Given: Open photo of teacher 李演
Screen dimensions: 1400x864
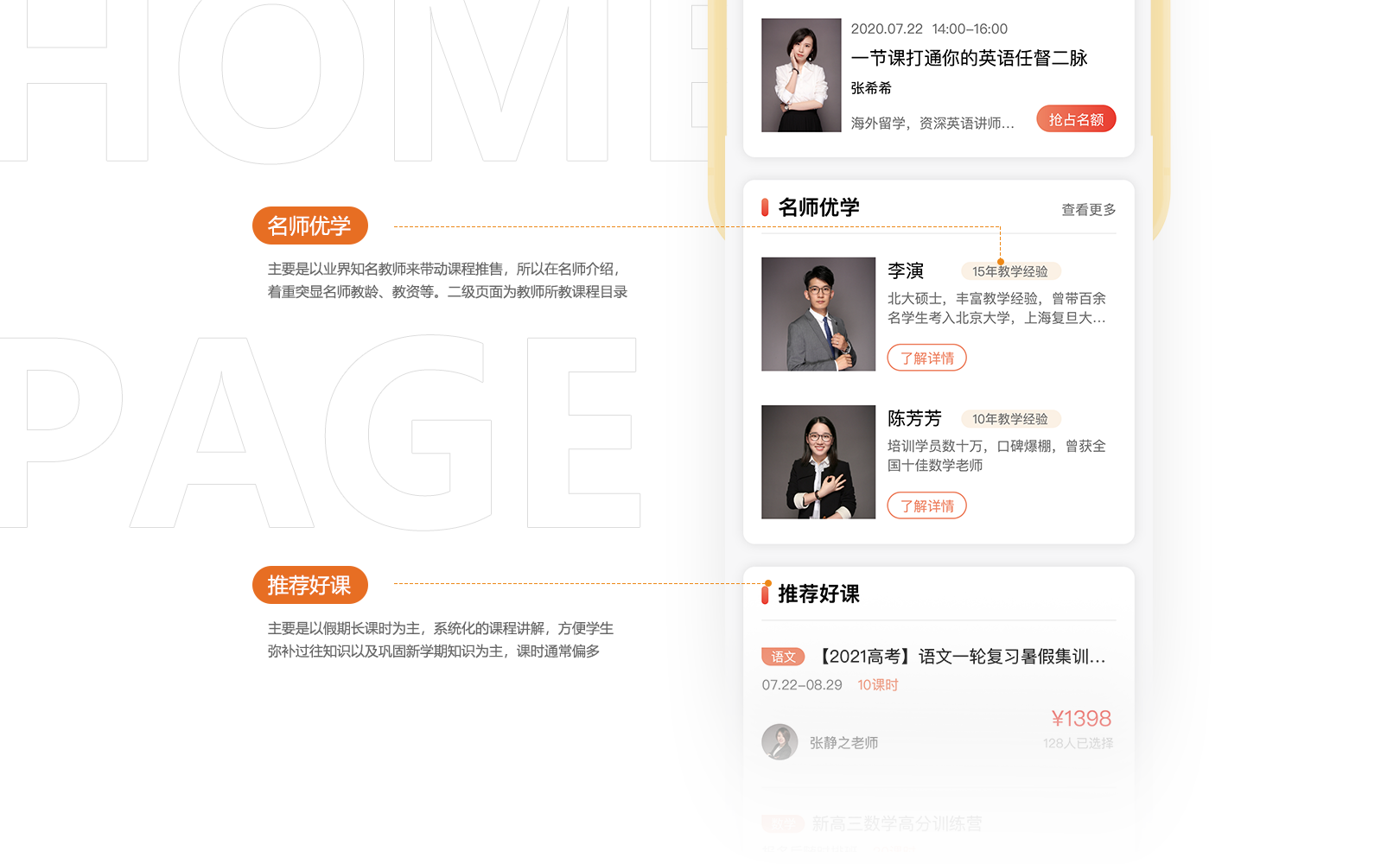Looking at the screenshot, I should 818,314.
